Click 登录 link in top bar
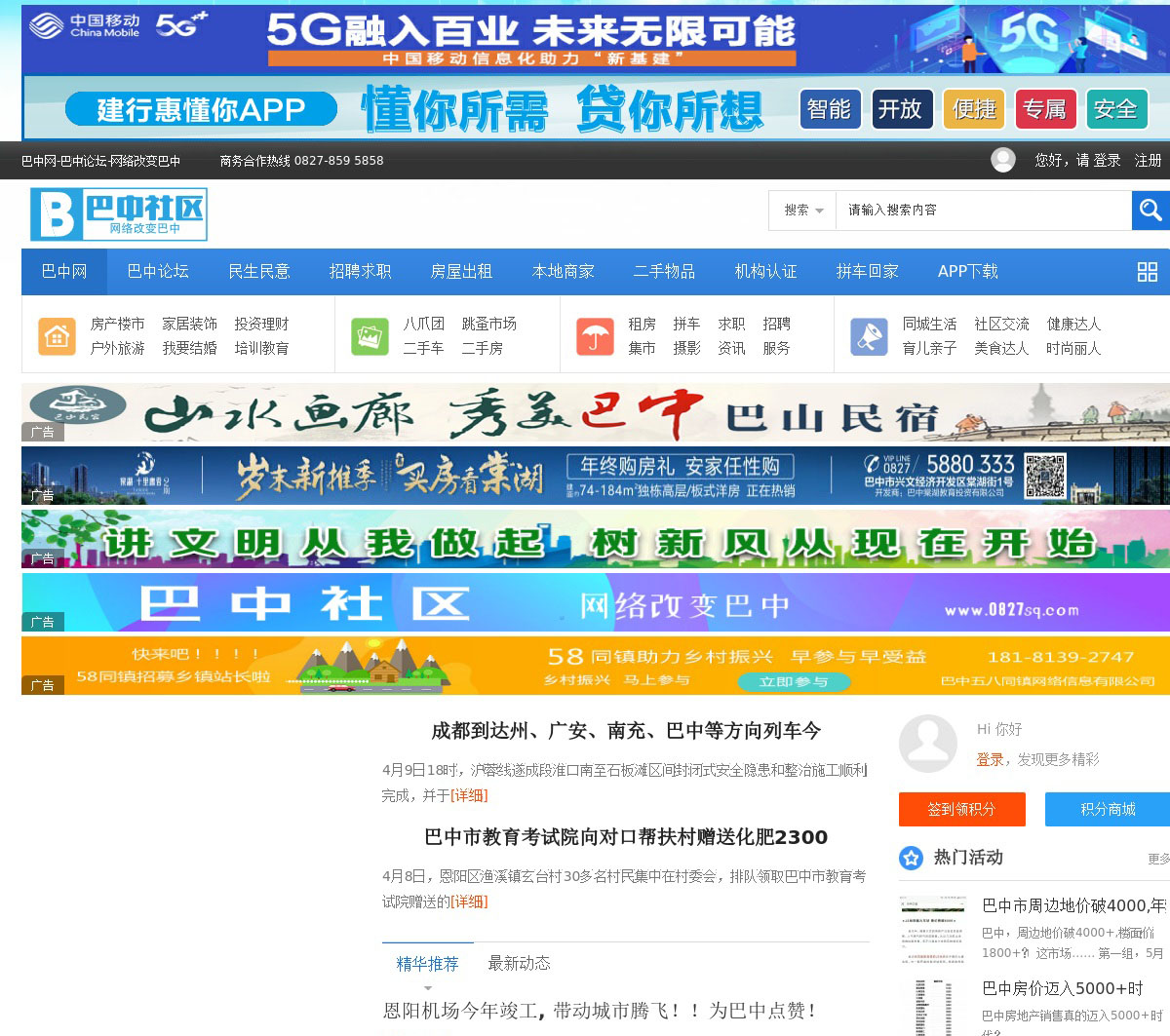 pyautogui.click(x=1108, y=160)
